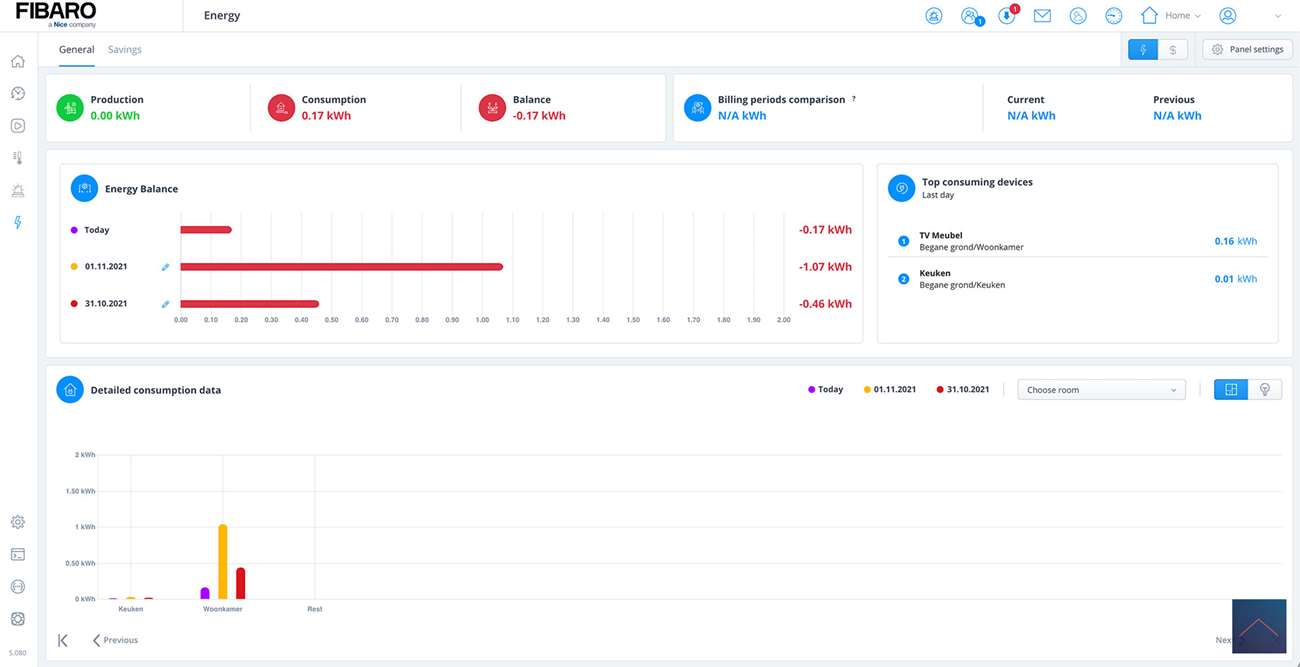Click the envelope messages icon
The width and height of the screenshot is (1300, 667).
coord(1042,16)
